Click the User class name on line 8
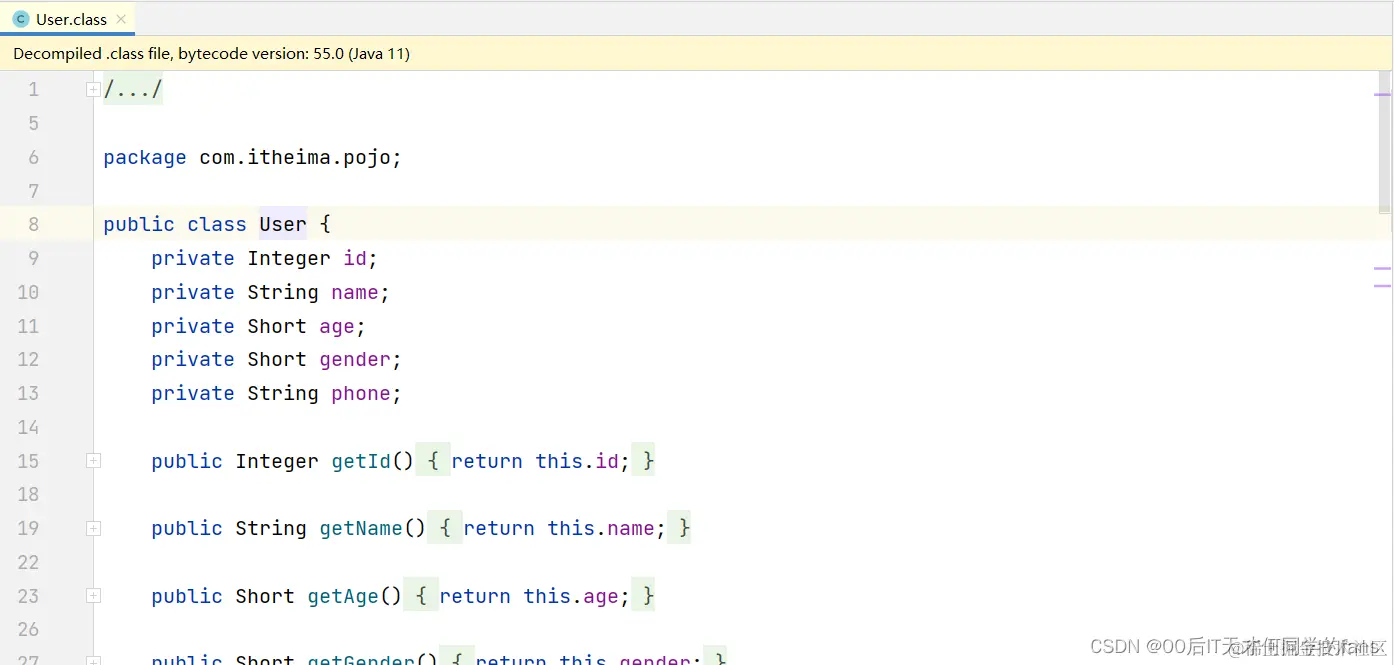 click(283, 224)
